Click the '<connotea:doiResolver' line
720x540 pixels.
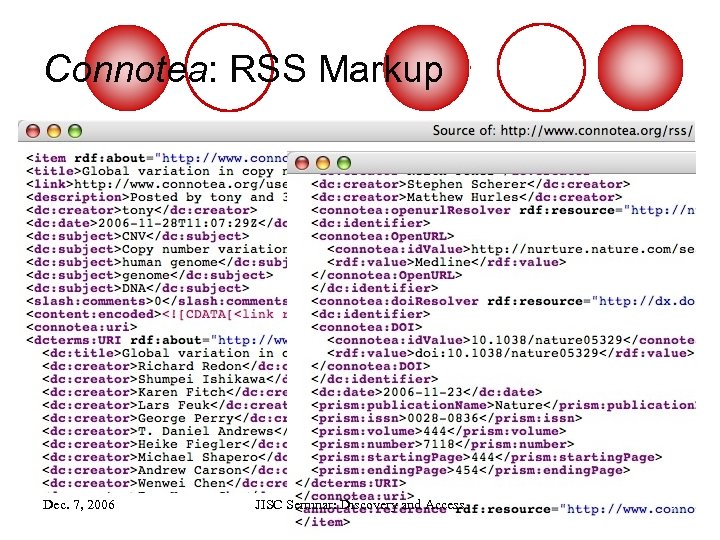pyautogui.click(x=503, y=301)
